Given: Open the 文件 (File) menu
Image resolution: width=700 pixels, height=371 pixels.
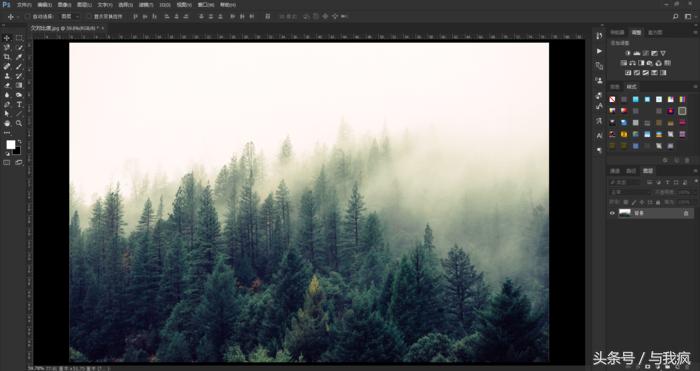Looking at the screenshot, I should tap(24, 5).
